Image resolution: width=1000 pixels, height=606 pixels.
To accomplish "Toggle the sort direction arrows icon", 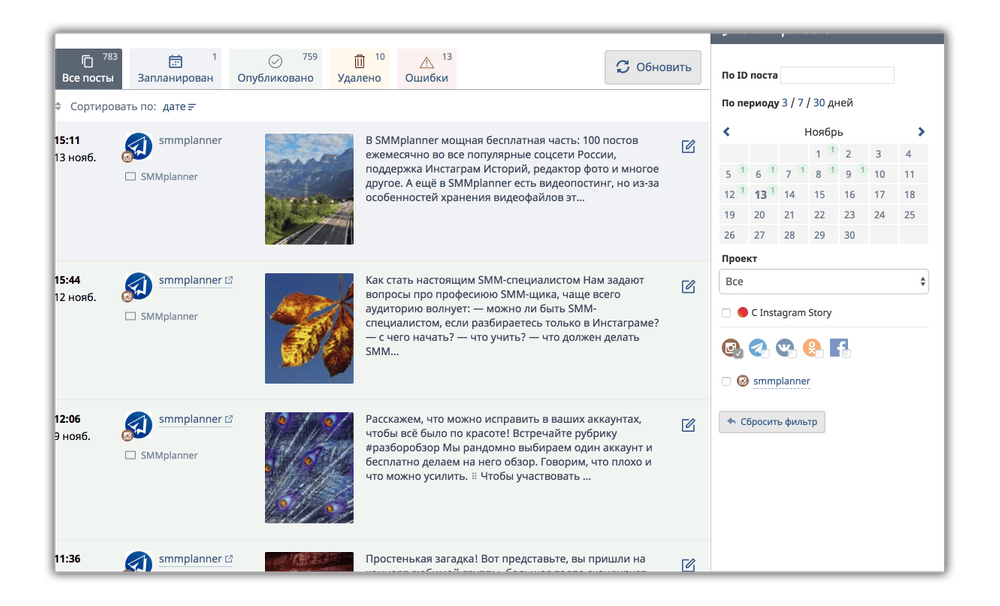I will pos(58,107).
